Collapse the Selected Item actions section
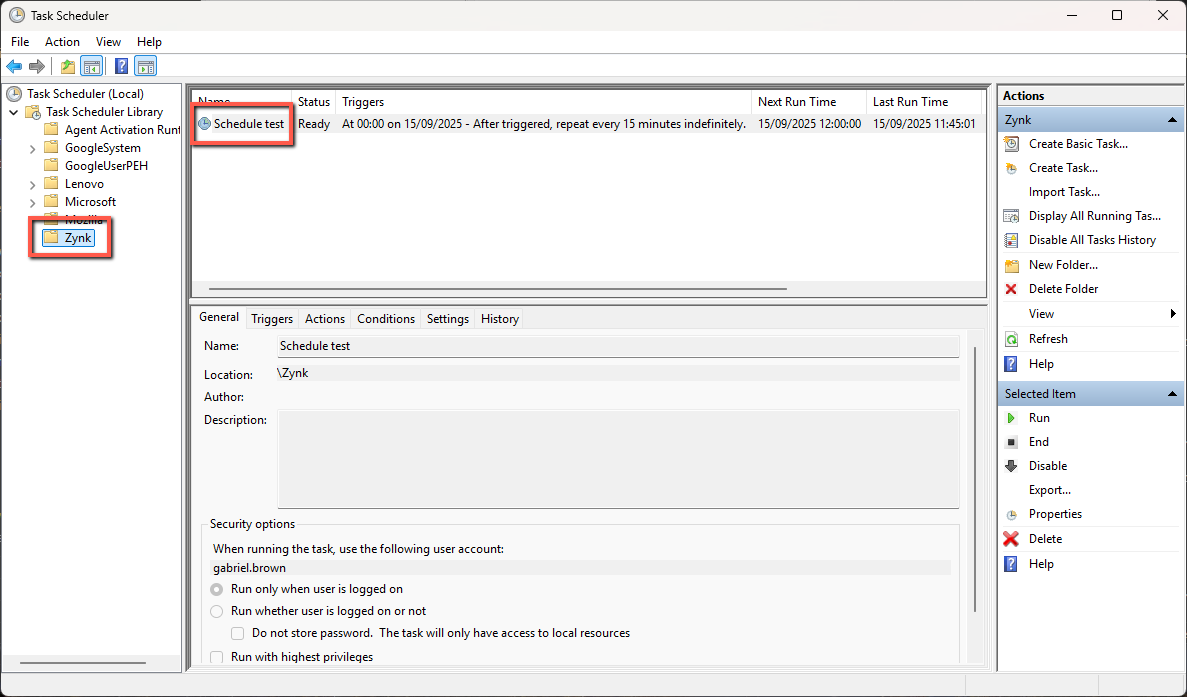The height and width of the screenshot is (697, 1187). click(1172, 394)
